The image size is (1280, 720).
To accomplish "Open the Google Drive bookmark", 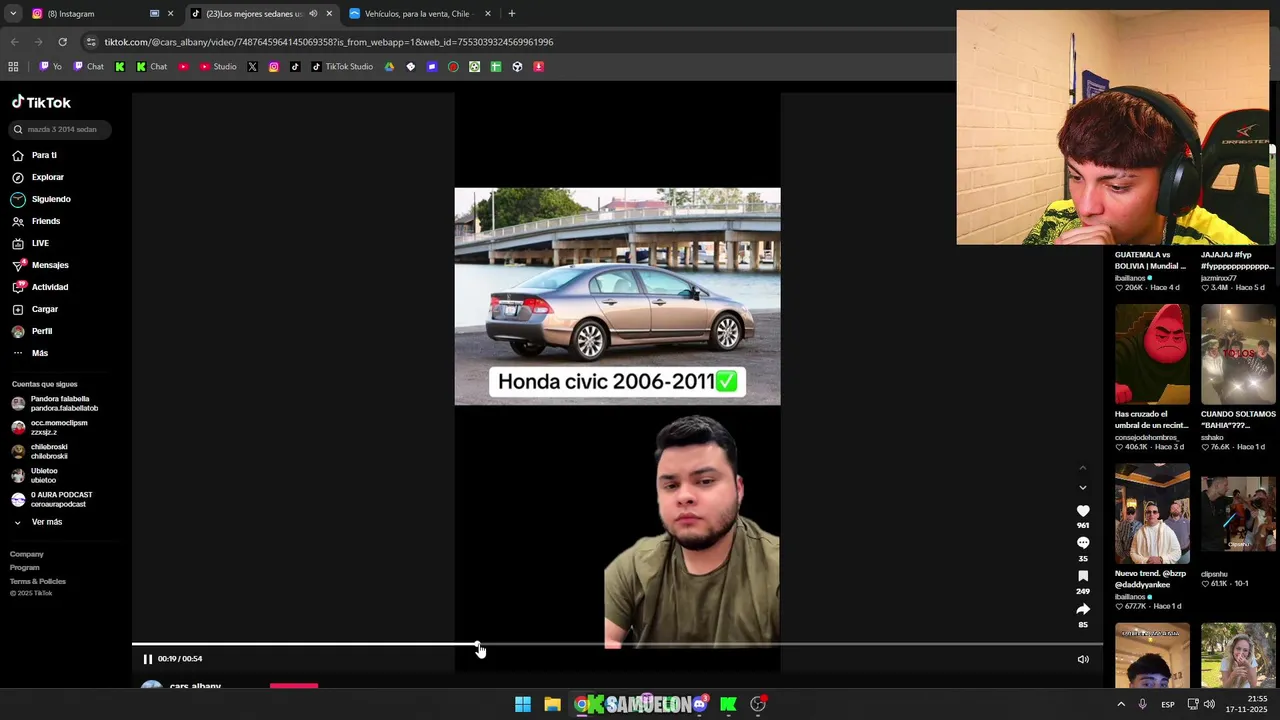I will (x=389, y=67).
